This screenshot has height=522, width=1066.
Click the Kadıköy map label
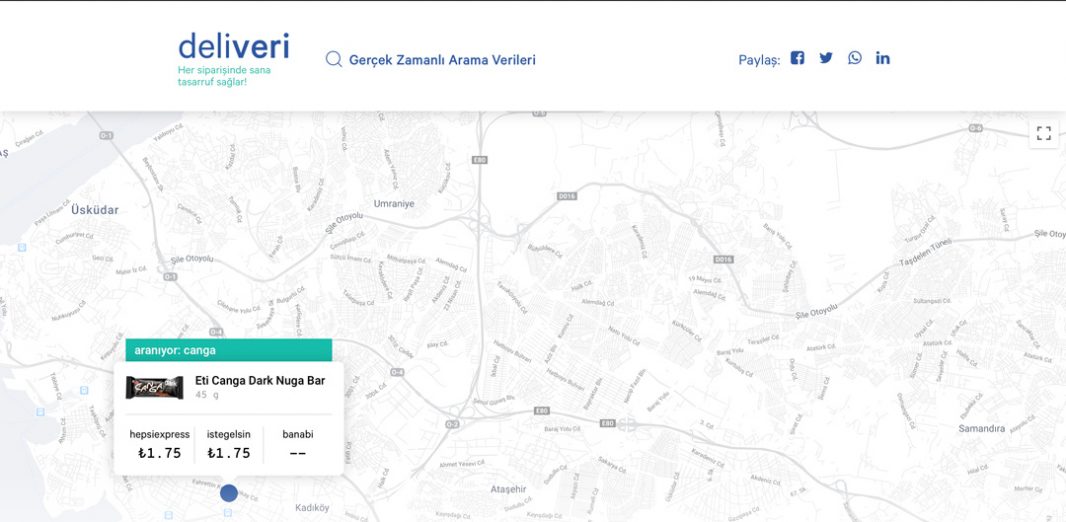pos(312,508)
